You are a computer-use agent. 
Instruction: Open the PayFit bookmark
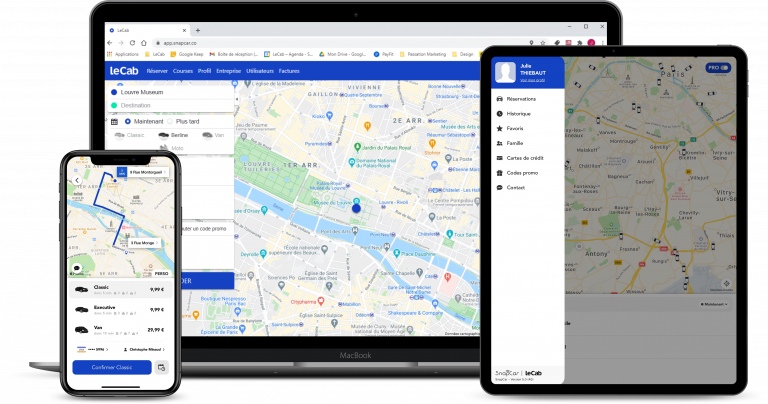(384, 54)
